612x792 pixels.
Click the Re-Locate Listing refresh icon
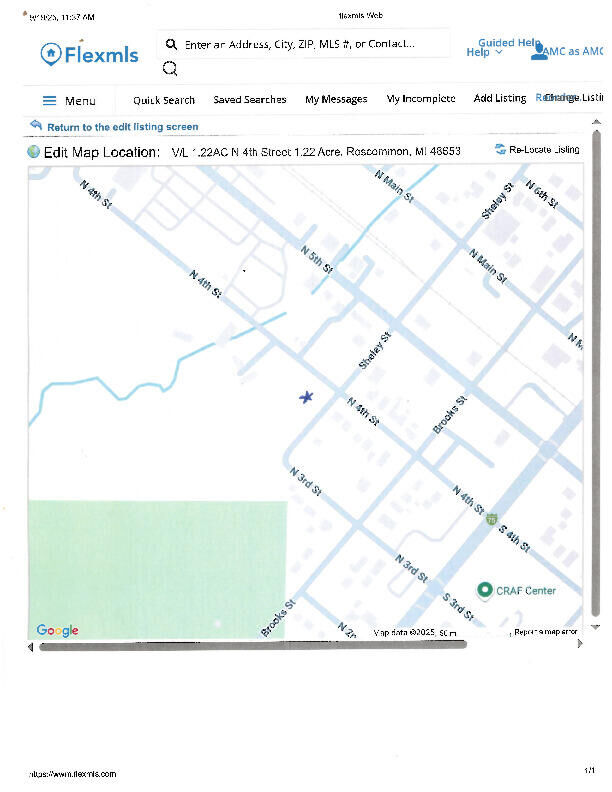500,150
